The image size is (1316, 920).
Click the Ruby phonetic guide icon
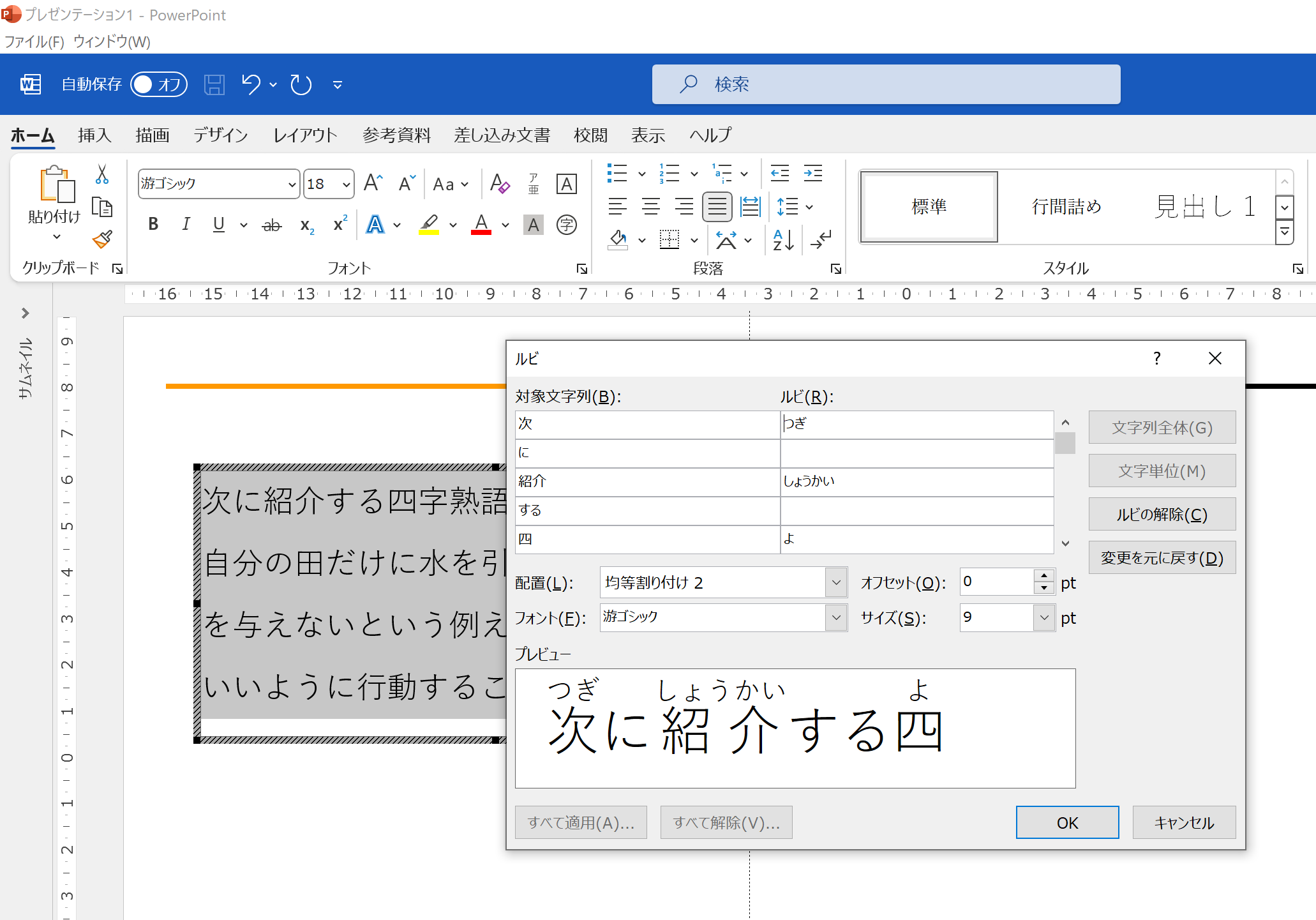pos(534,184)
